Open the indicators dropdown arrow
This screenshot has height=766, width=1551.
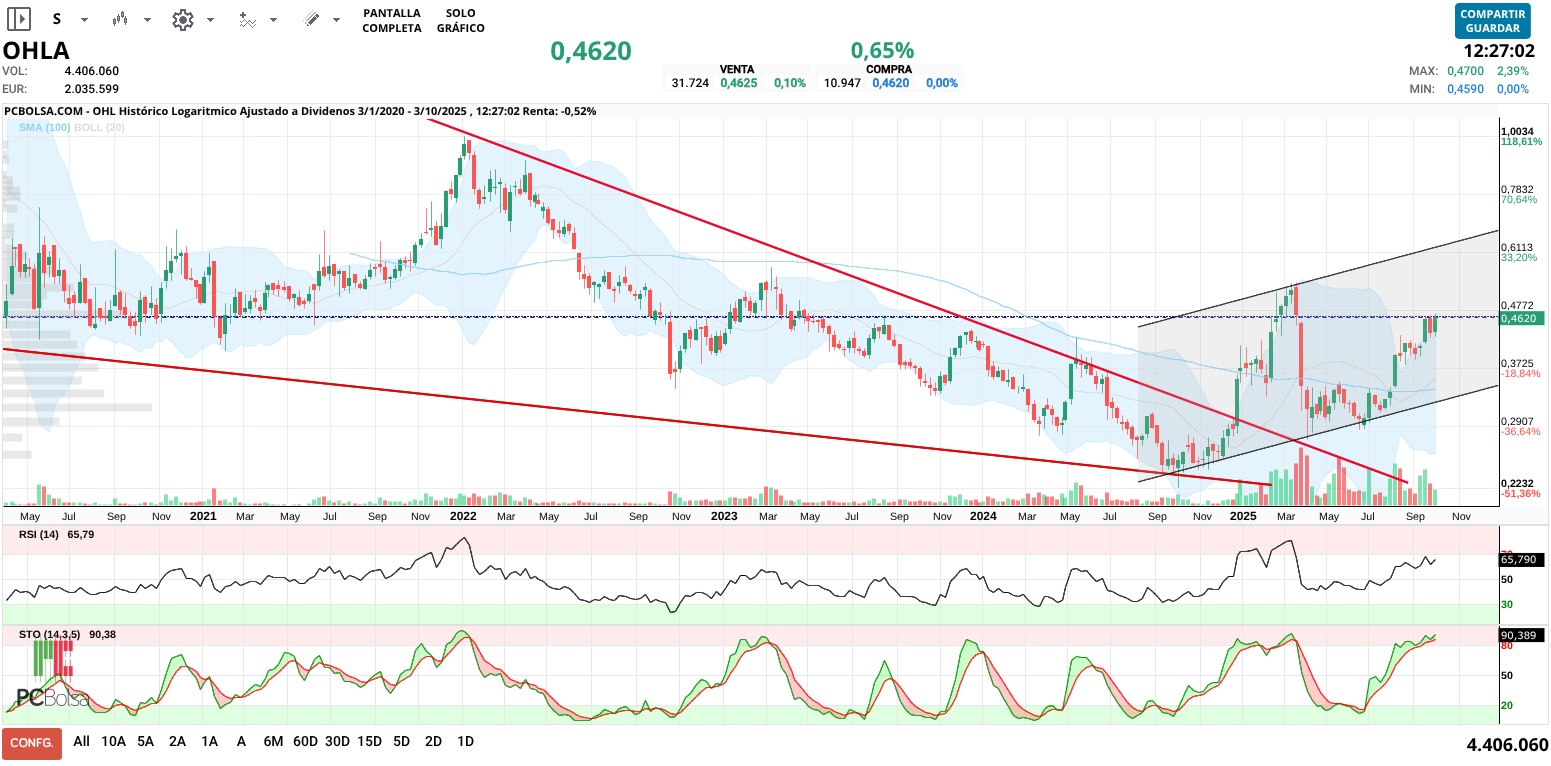(273, 20)
